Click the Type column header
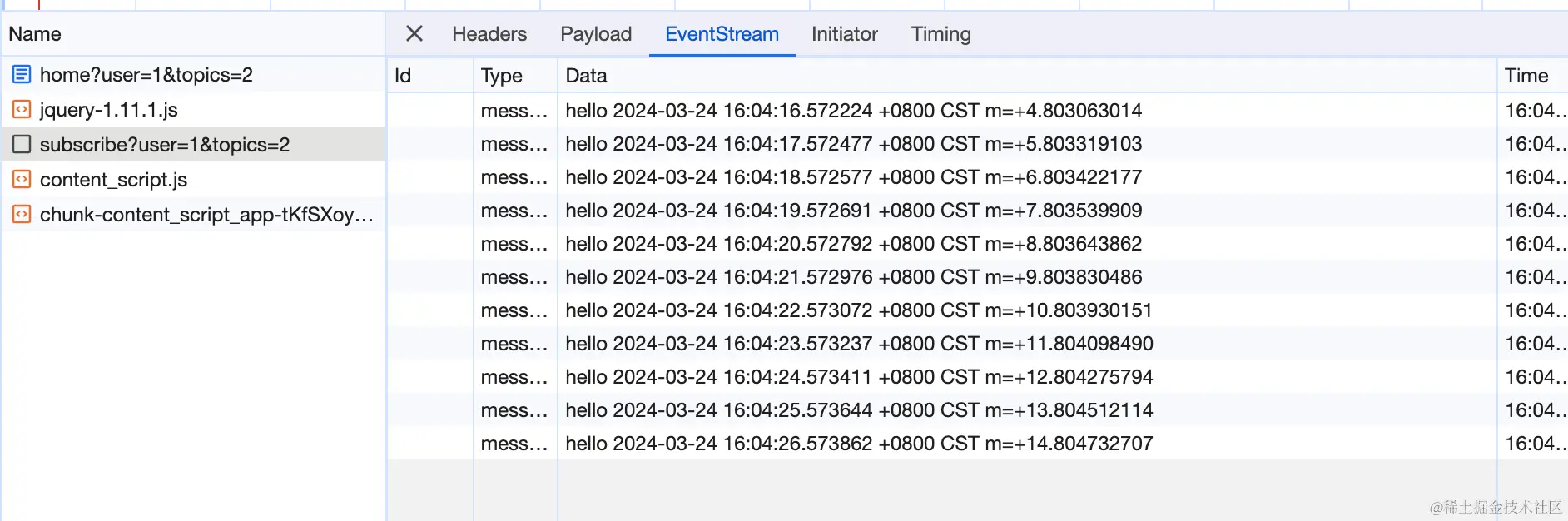The image size is (1568, 521). tap(502, 76)
